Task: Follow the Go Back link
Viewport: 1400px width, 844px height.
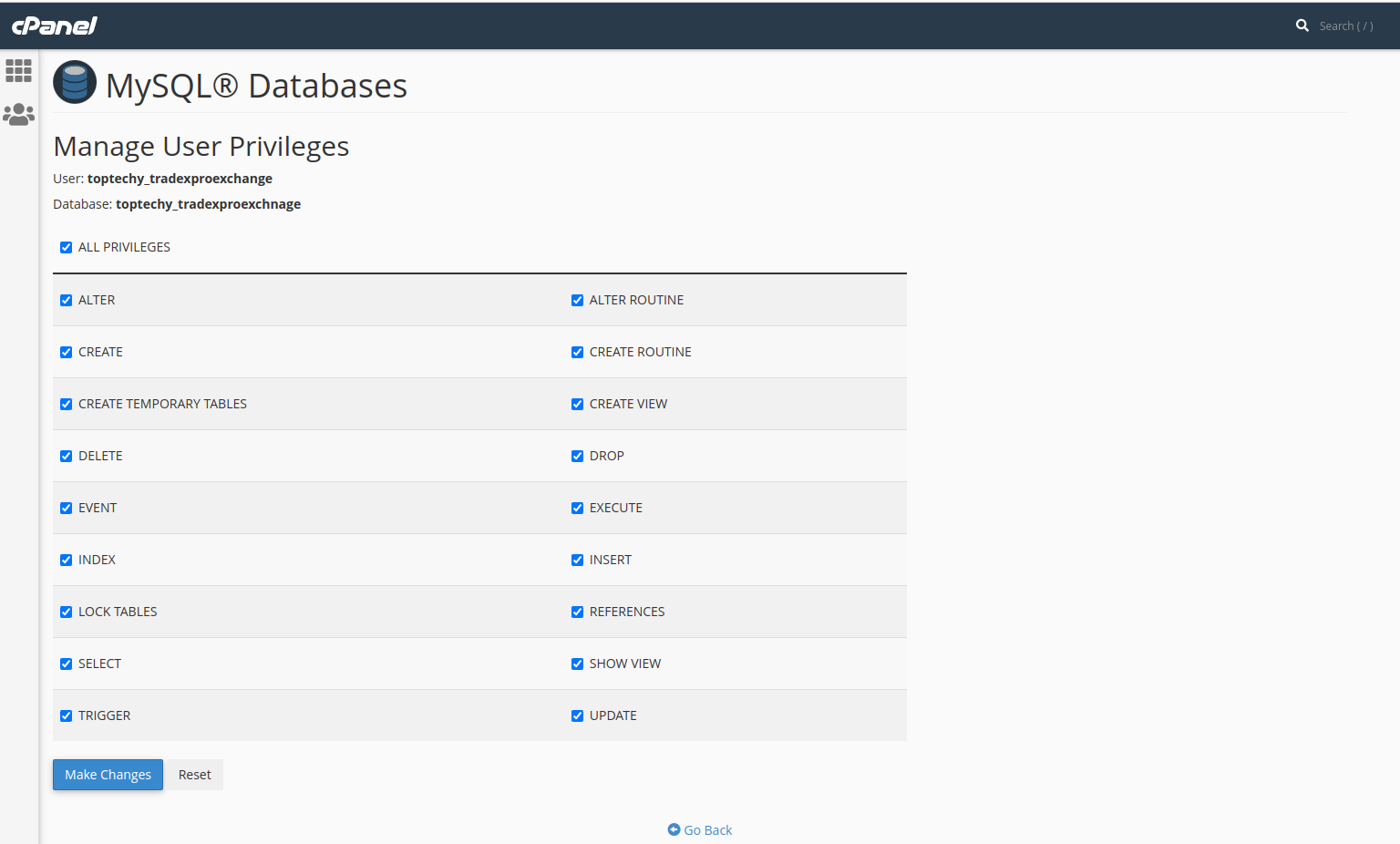Action: [x=708, y=830]
